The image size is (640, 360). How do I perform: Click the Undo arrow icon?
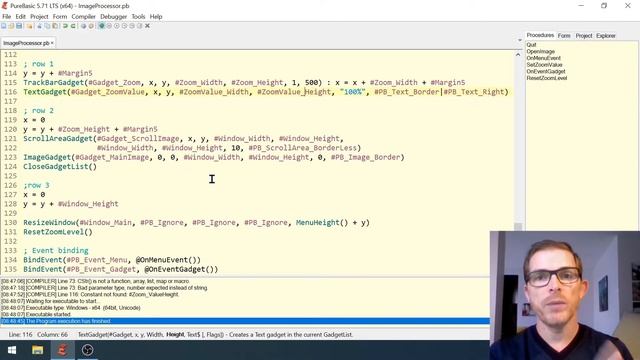[x=65, y=26]
